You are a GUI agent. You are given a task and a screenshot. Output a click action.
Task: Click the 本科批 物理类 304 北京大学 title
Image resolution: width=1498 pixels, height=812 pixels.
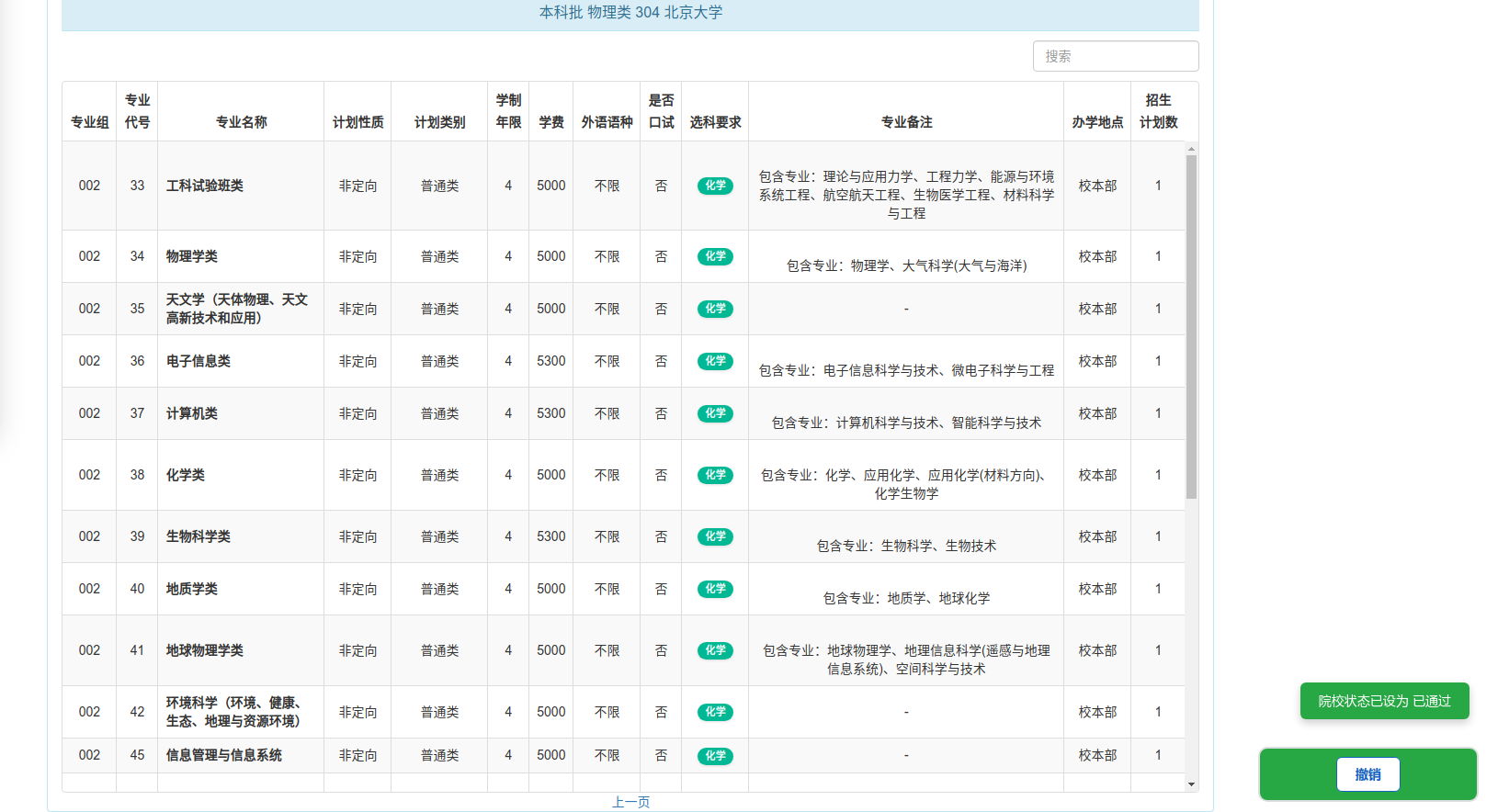pos(630,12)
